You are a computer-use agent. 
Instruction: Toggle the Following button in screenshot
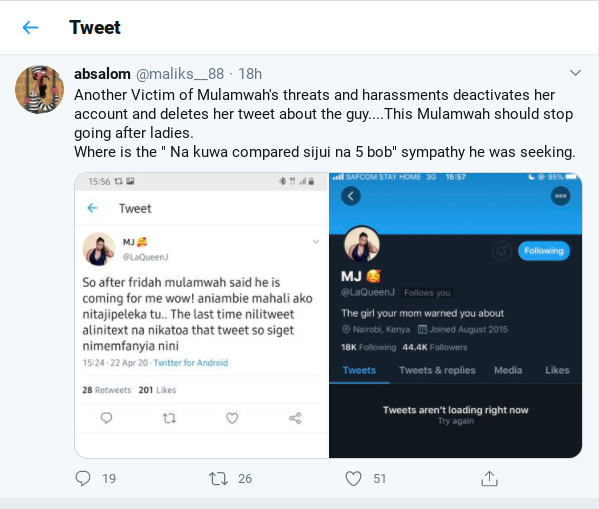[x=544, y=251]
